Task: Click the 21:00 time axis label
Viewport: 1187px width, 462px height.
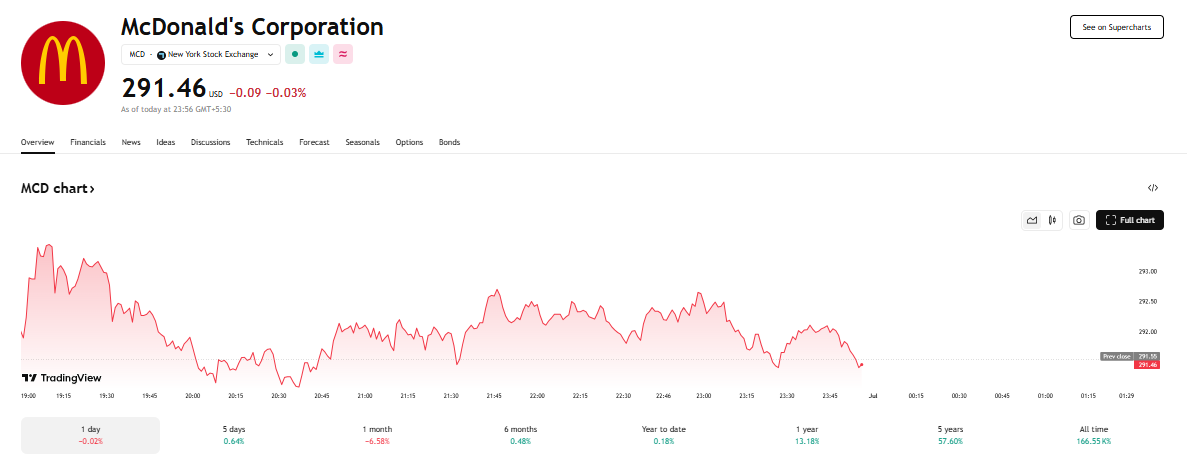Action: 365,395
